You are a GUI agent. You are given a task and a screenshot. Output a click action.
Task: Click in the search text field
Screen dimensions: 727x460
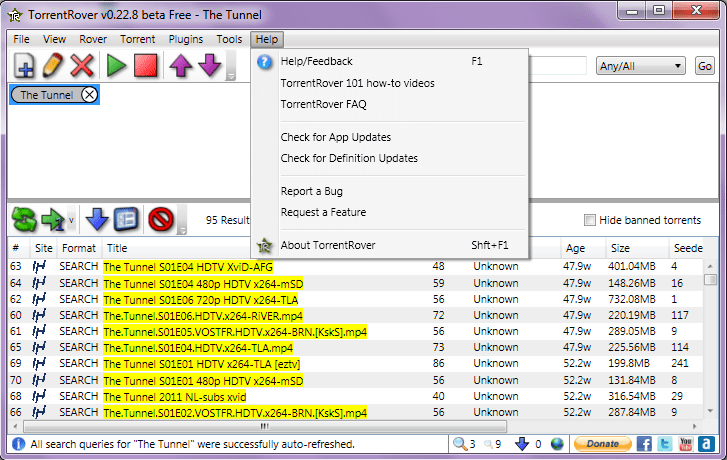(558, 66)
